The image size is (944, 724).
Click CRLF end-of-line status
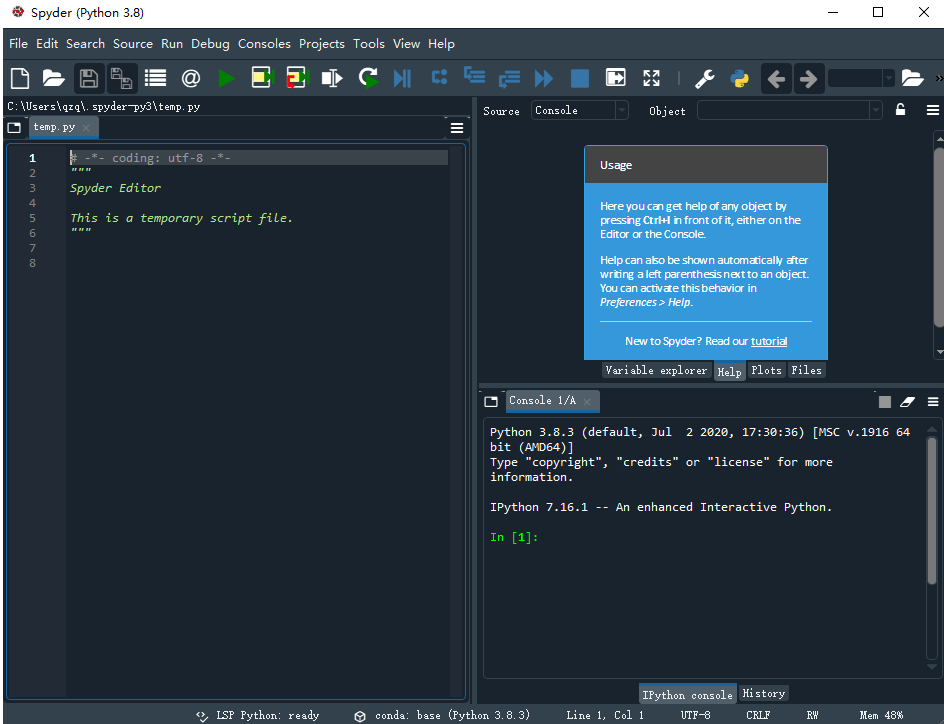tap(758, 715)
